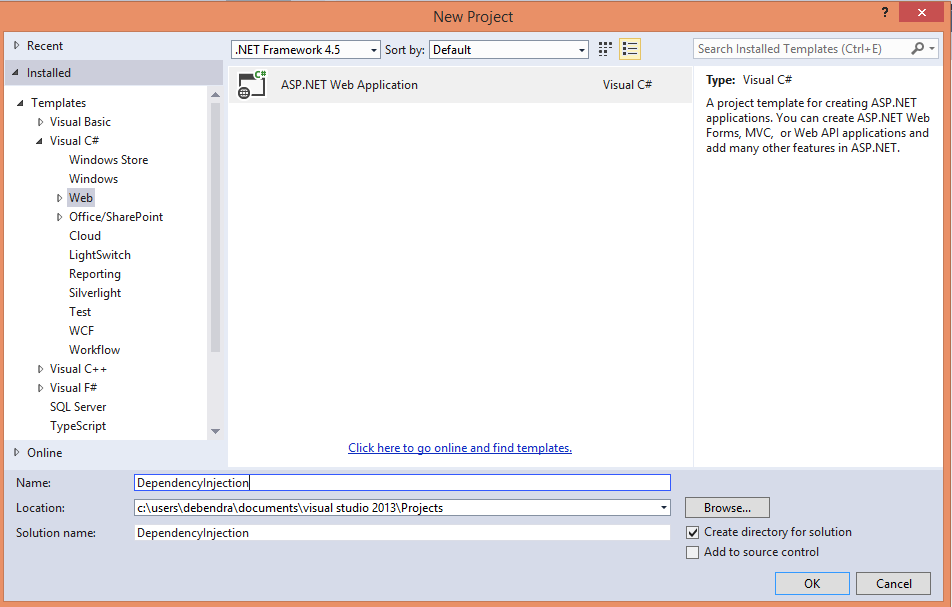Viewport: 952px width, 607px height.
Task: Expand the Online section
Action: pyautogui.click(x=17, y=452)
